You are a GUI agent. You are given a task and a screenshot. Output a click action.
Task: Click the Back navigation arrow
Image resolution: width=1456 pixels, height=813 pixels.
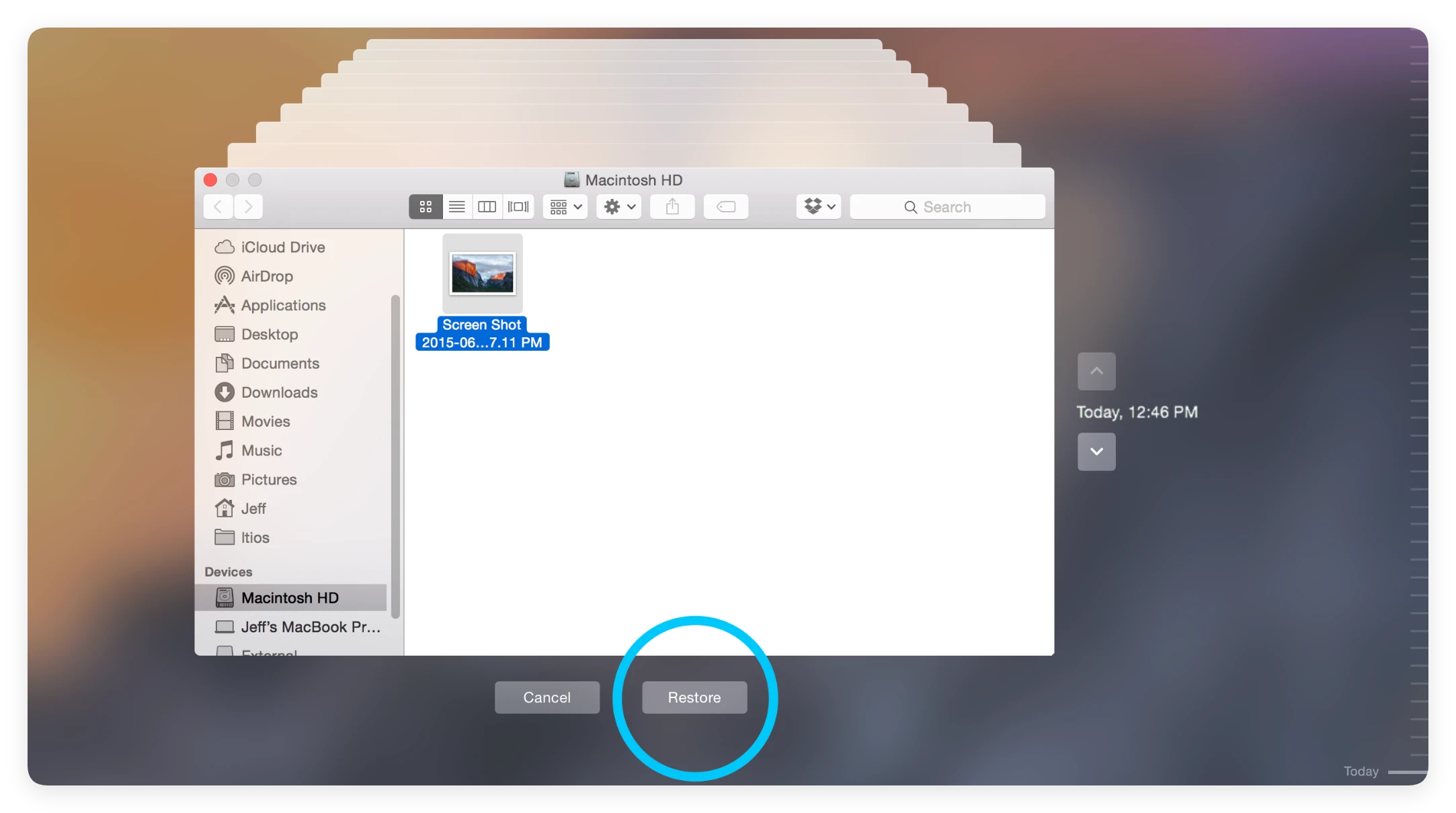point(218,207)
